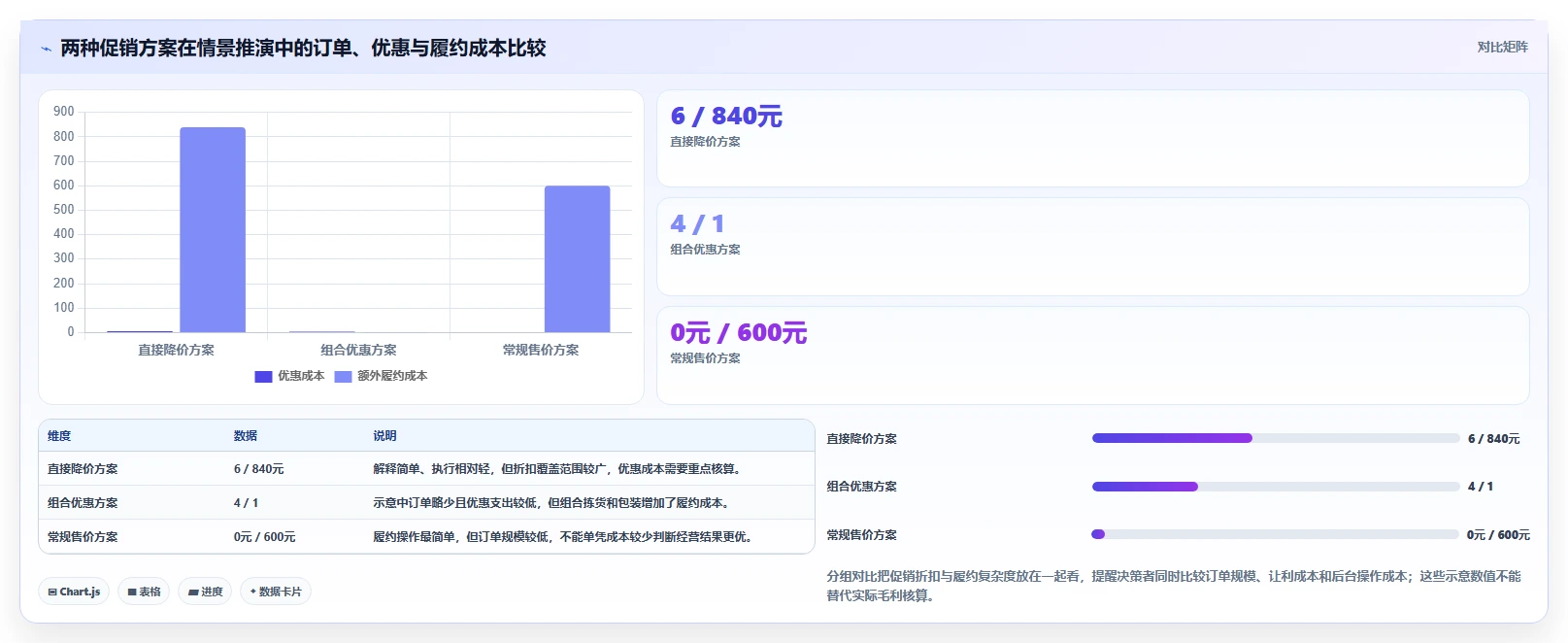Open the 4 / 1 stat card
1568x643 pixels.
click(1092, 247)
